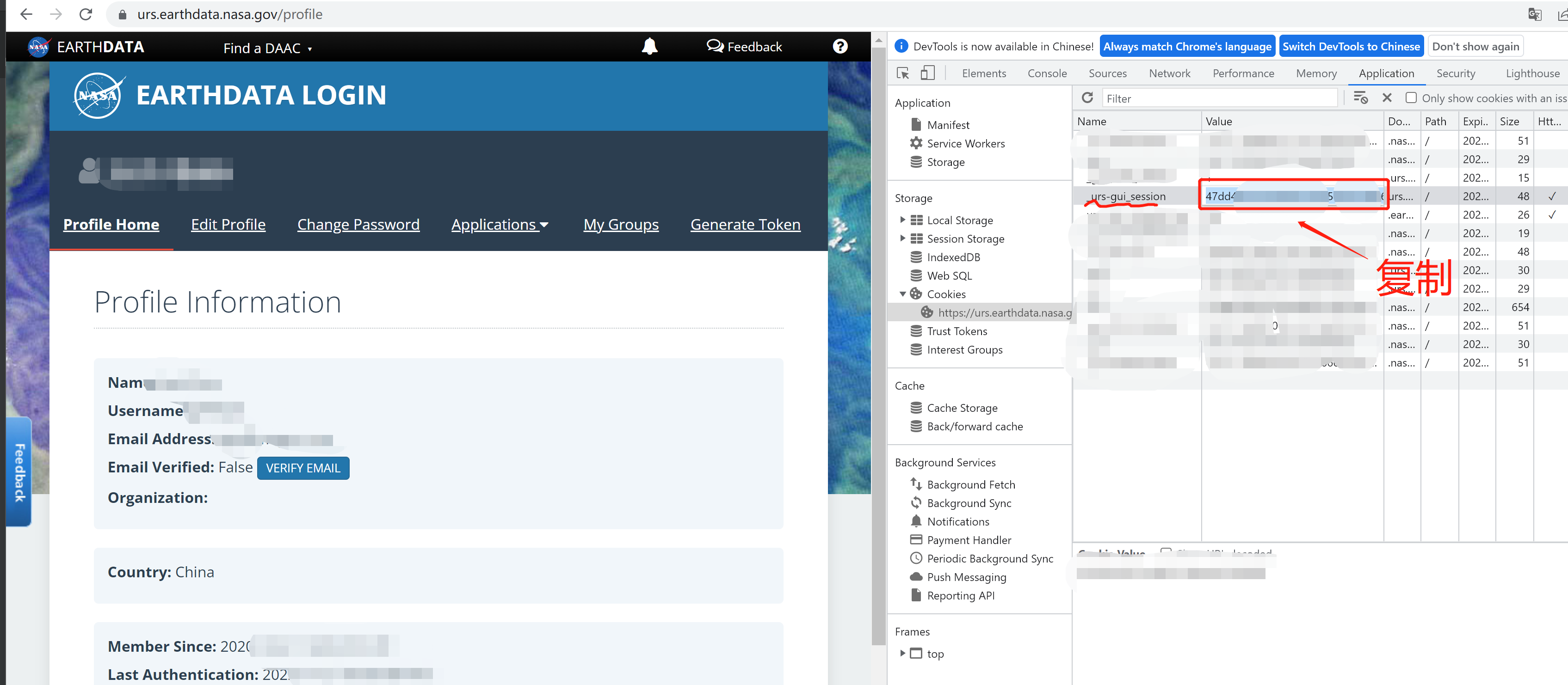Enable only show cookies with issue checkbox
Viewport: 1568px width, 685px height.
tap(1410, 98)
